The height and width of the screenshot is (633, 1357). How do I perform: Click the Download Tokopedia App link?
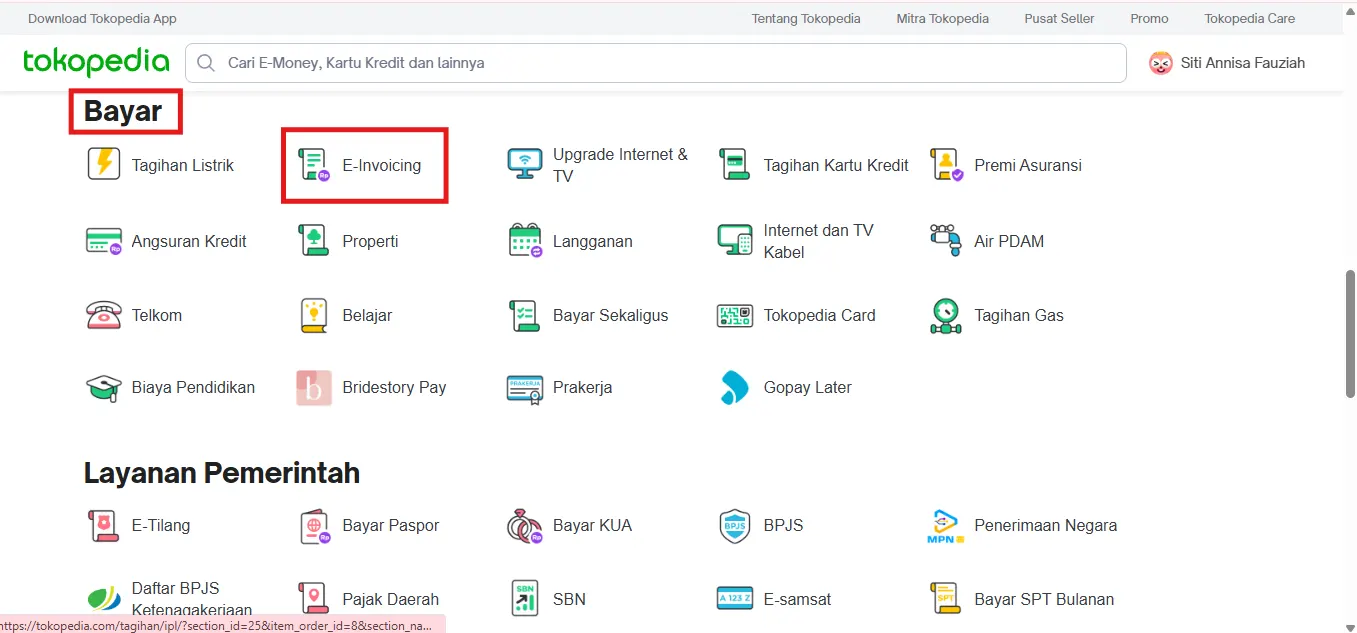101,17
